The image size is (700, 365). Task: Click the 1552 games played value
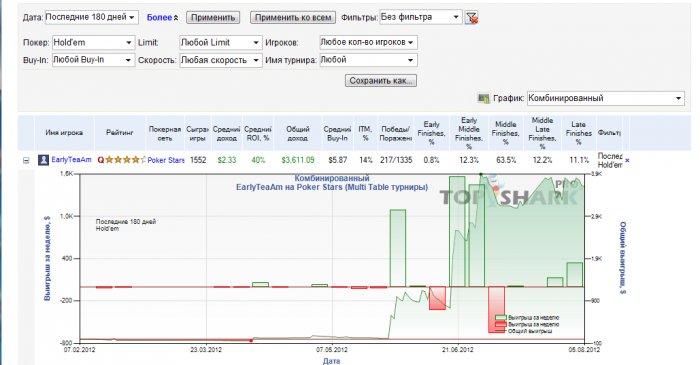(198, 160)
